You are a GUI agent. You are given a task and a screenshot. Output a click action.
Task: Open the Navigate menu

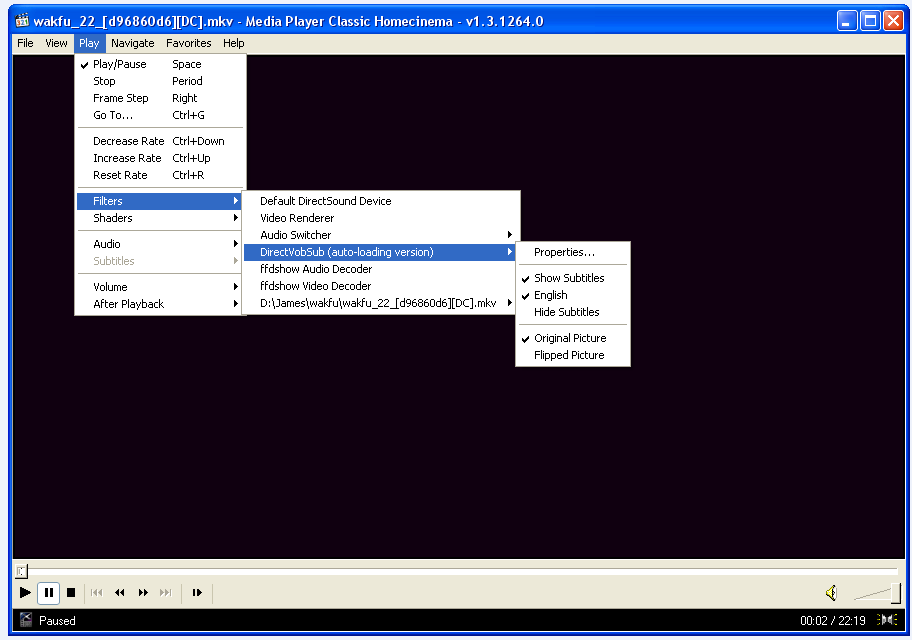(x=133, y=43)
